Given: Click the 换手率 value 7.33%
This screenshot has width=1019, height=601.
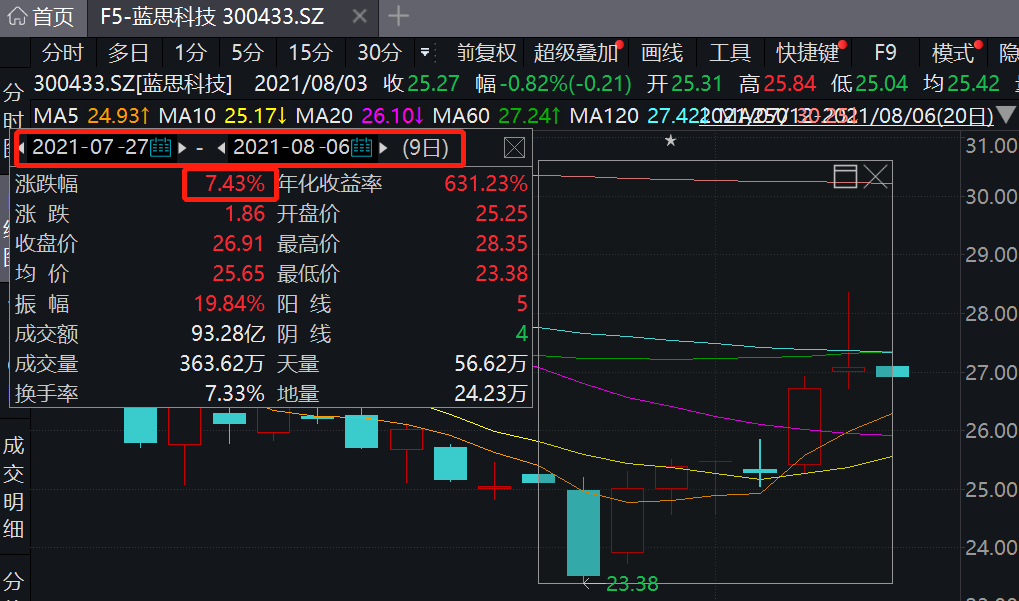Looking at the screenshot, I should click(235, 394).
